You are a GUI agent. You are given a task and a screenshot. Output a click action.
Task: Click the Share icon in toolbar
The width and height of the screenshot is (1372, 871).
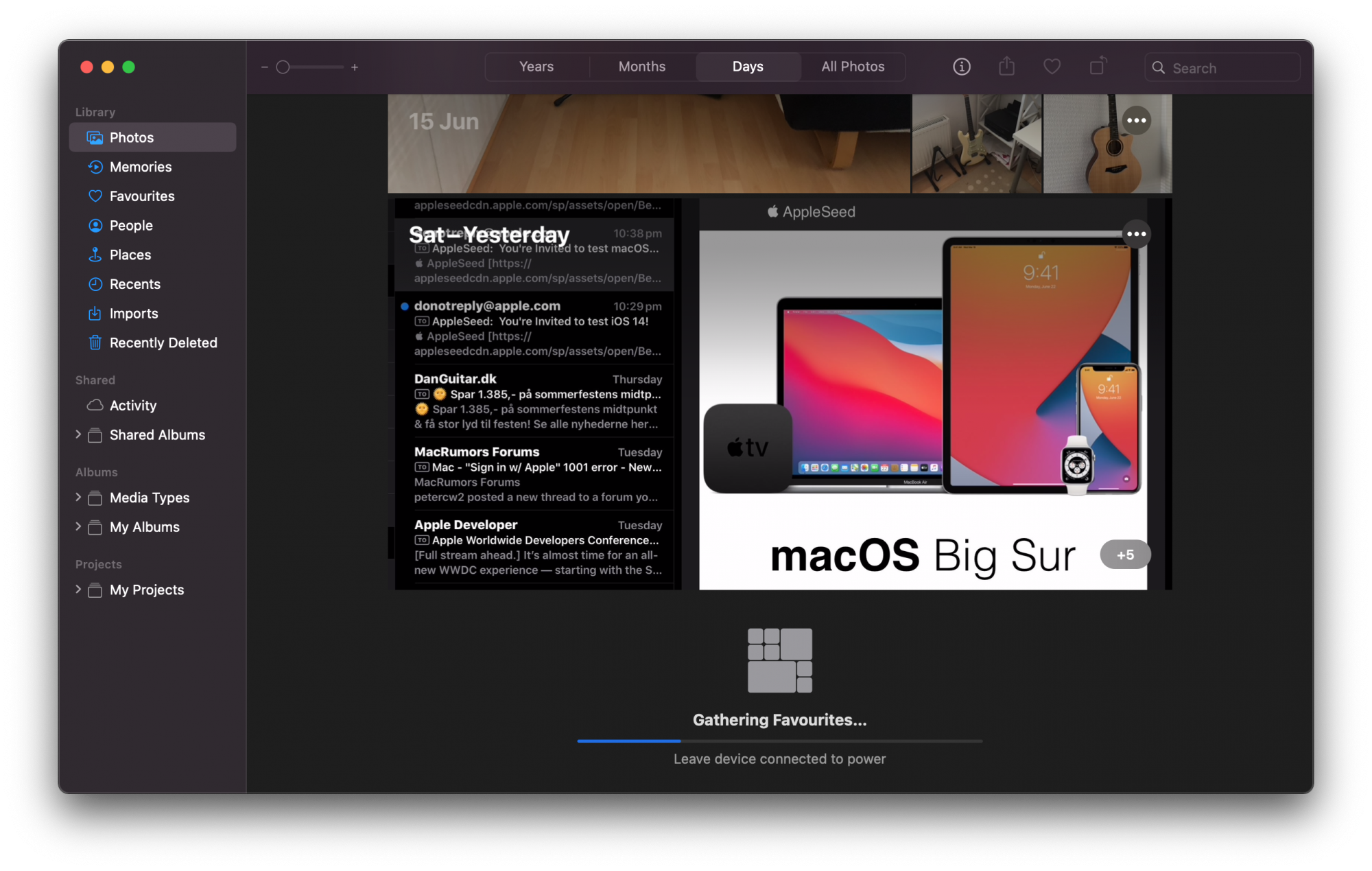pos(1006,67)
